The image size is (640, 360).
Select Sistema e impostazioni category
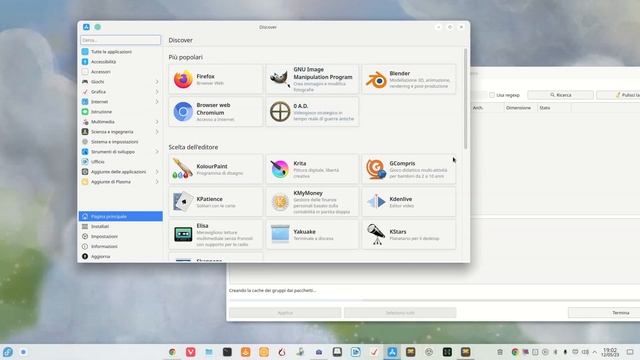pos(121,142)
